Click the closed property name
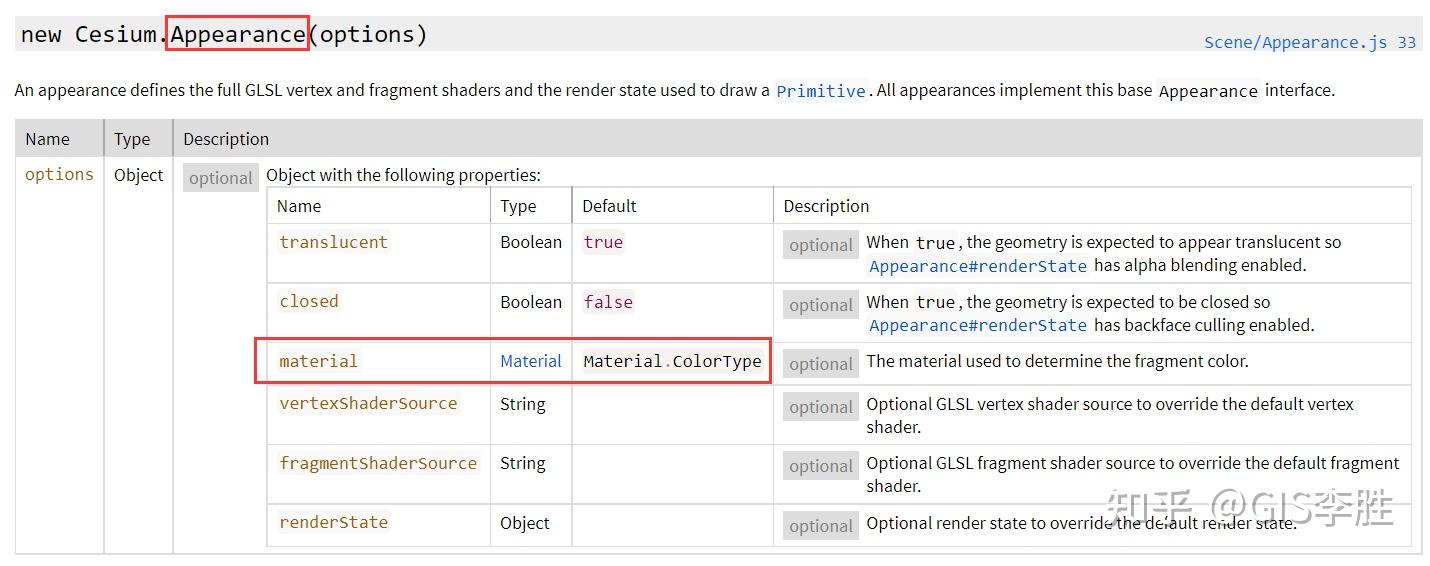1430x566 pixels. tap(309, 302)
